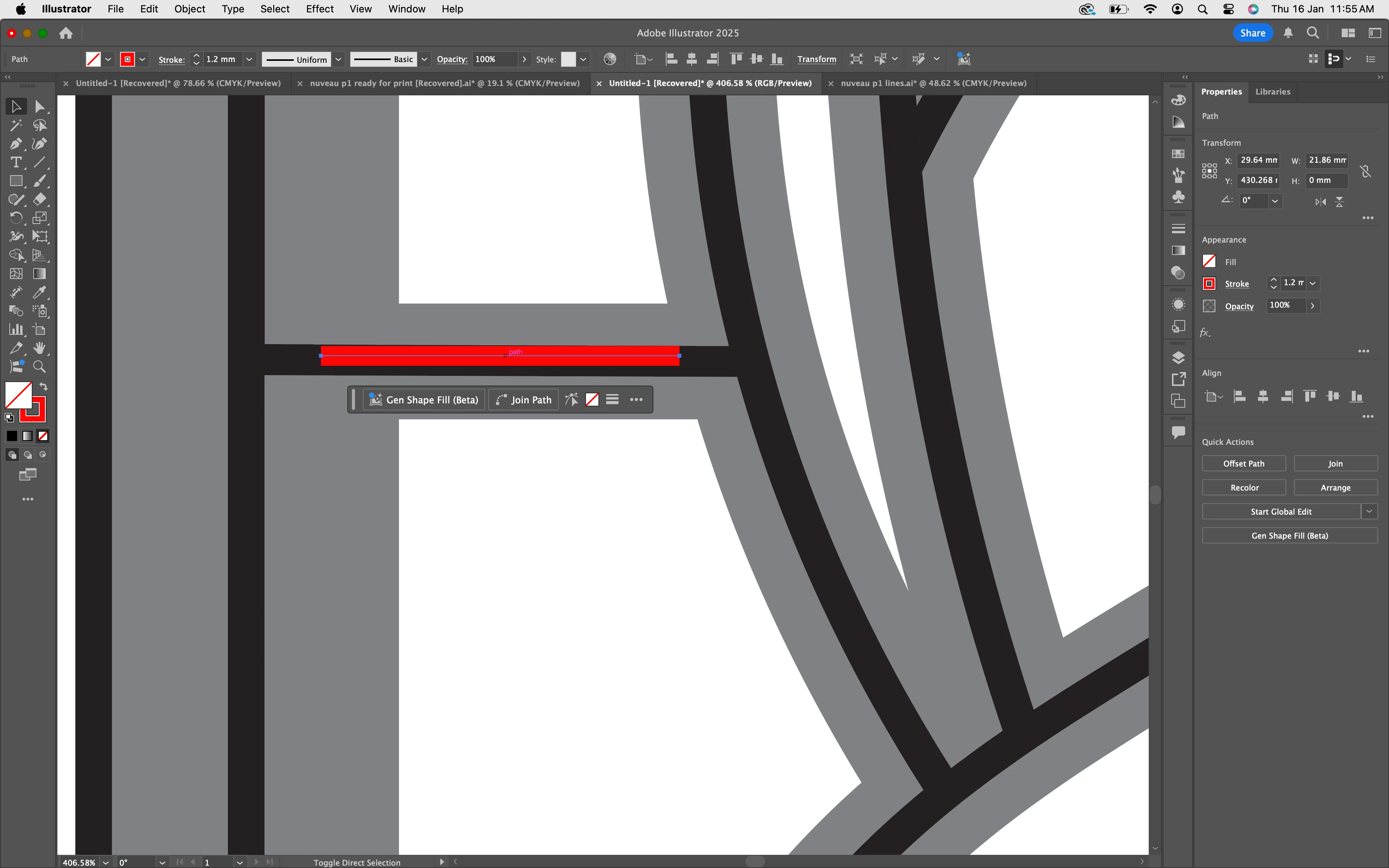The image size is (1389, 868).
Task: Select the Hand tool
Action: click(x=39, y=348)
